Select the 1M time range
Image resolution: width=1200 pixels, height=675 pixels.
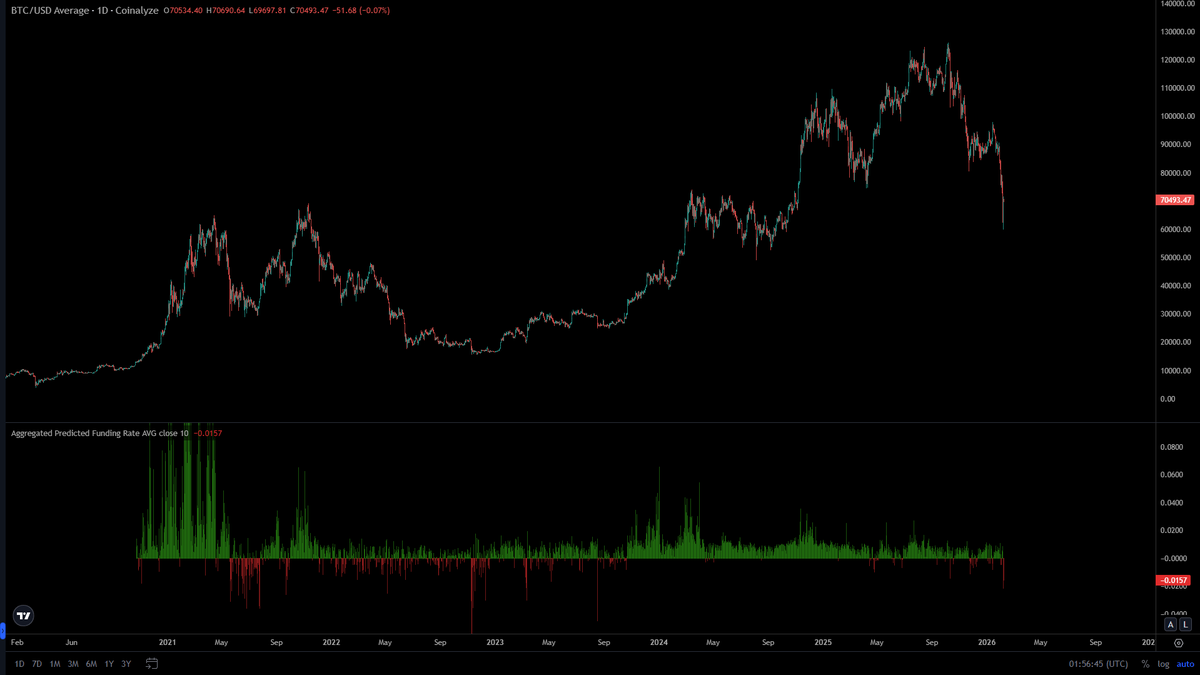point(55,664)
